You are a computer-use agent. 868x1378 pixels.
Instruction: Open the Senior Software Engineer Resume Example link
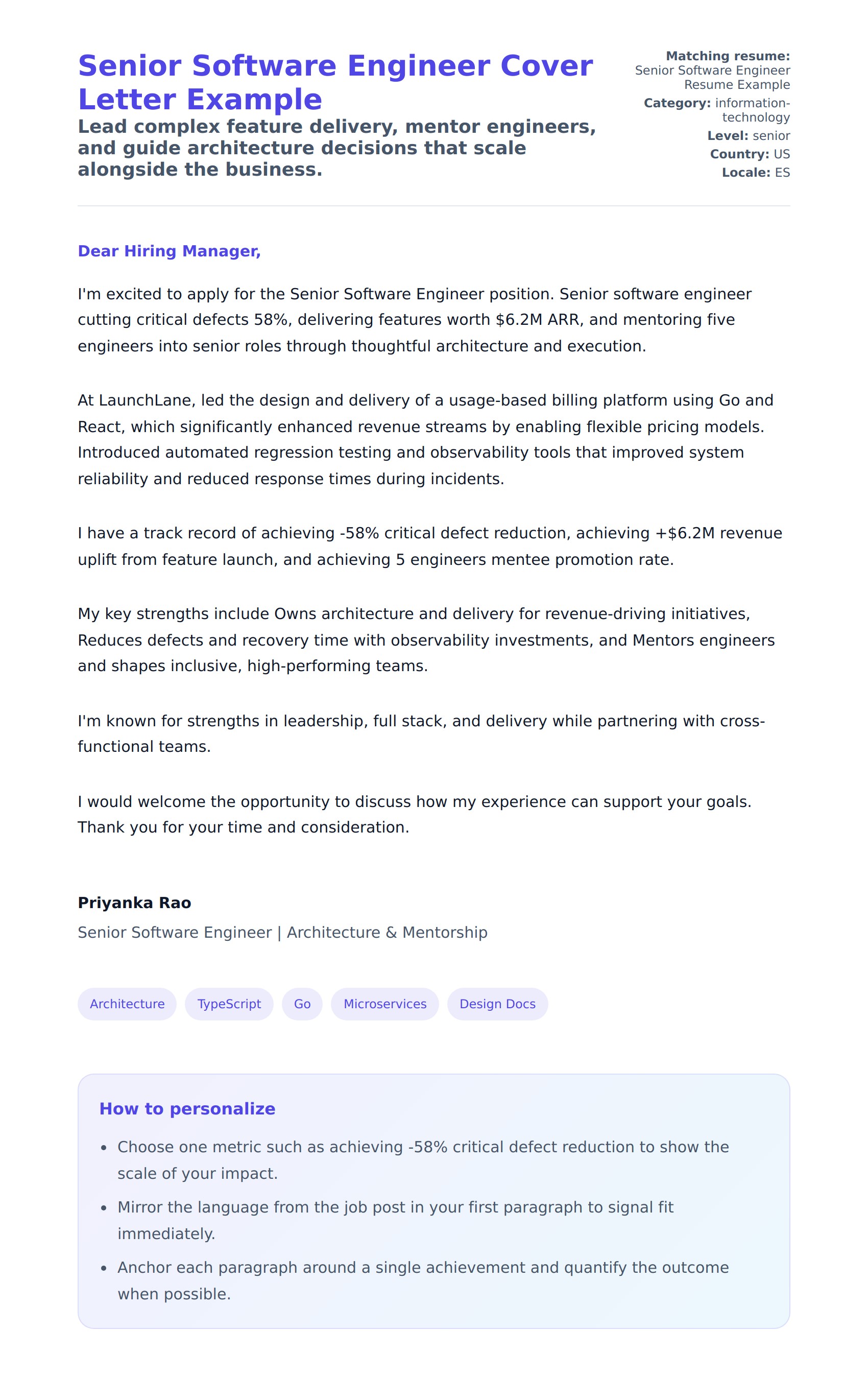[x=712, y=77]
